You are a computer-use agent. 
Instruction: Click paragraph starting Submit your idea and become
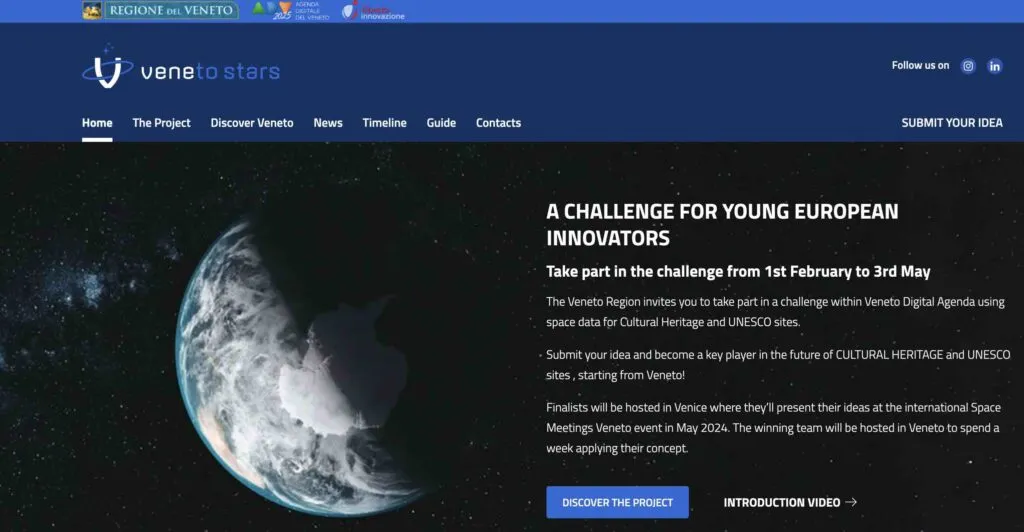point(778,365)
